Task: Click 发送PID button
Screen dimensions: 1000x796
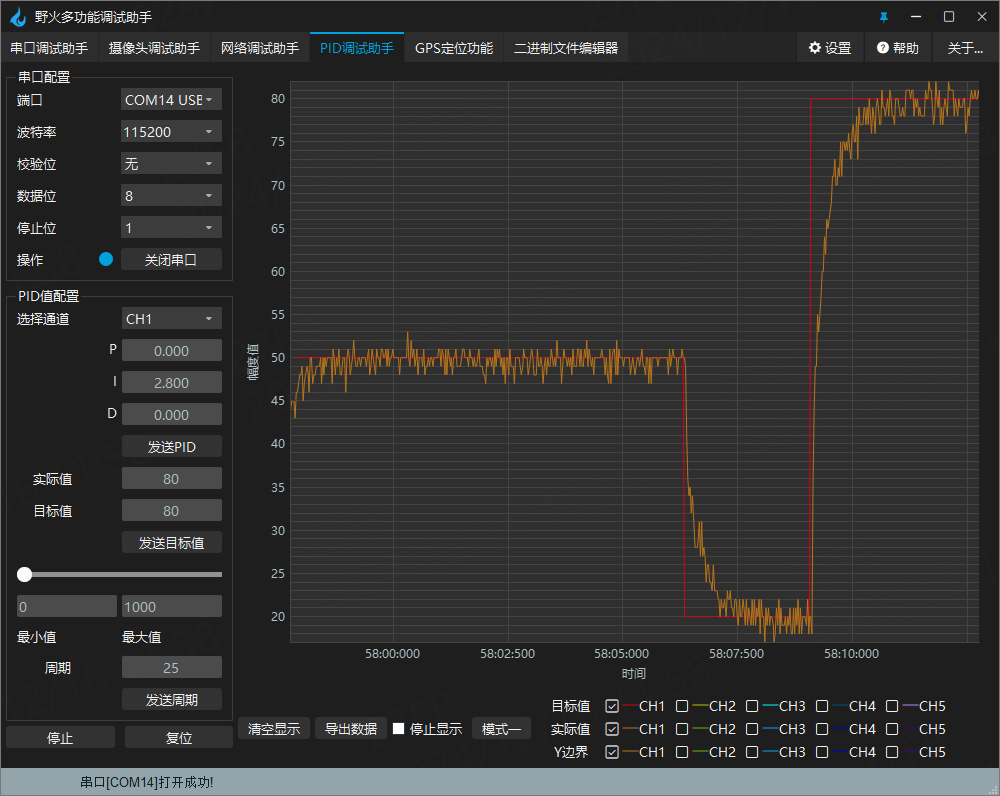Action: 172,446
